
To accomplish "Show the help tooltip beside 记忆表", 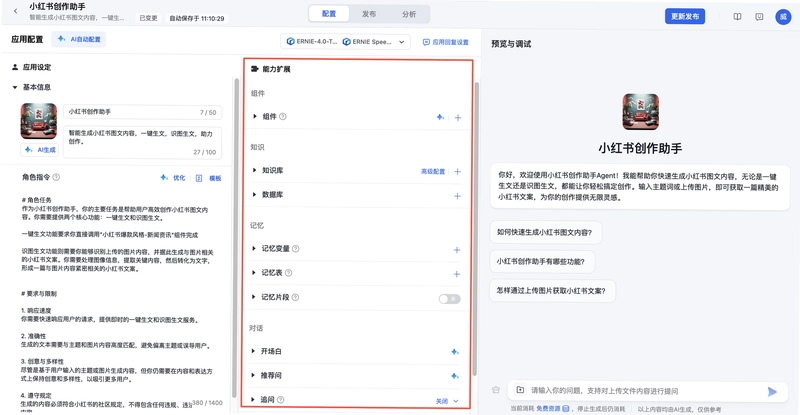I will point(288,273).
